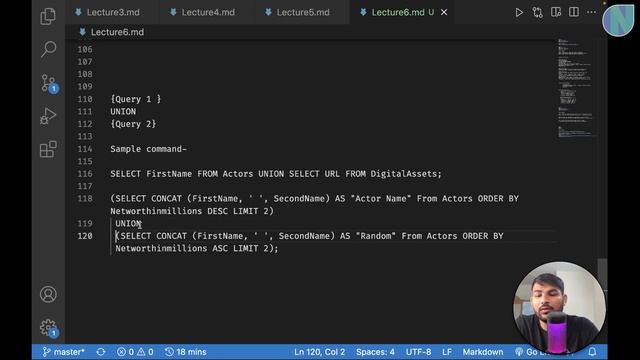Close the Lecture6.md tab
Viewport: 640px width, 360px height.
coord(444,12)
